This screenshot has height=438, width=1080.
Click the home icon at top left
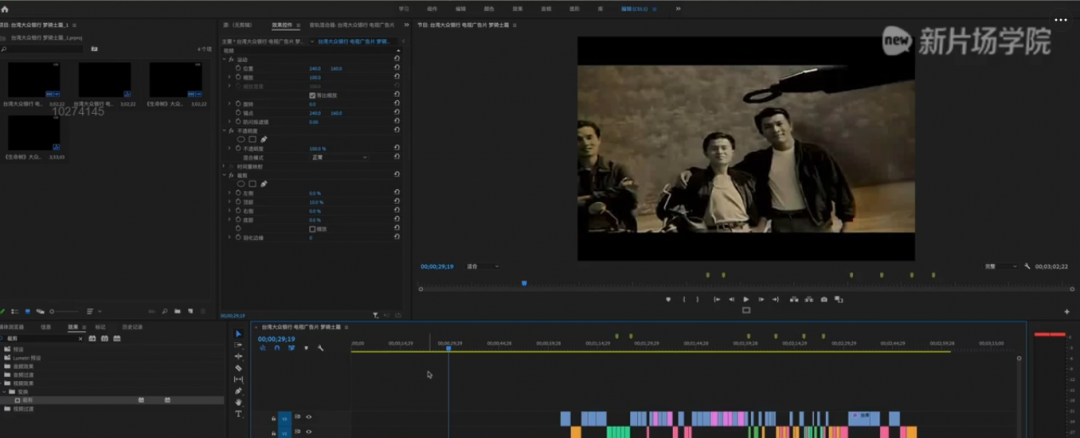click(5, 9)
